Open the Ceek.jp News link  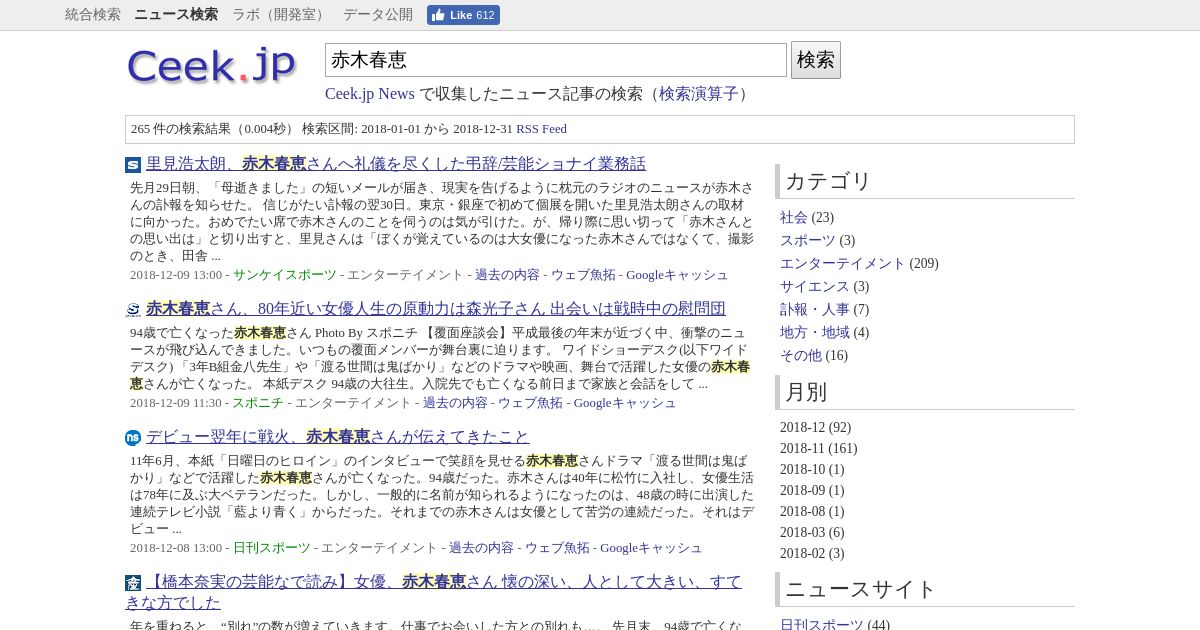370,93
